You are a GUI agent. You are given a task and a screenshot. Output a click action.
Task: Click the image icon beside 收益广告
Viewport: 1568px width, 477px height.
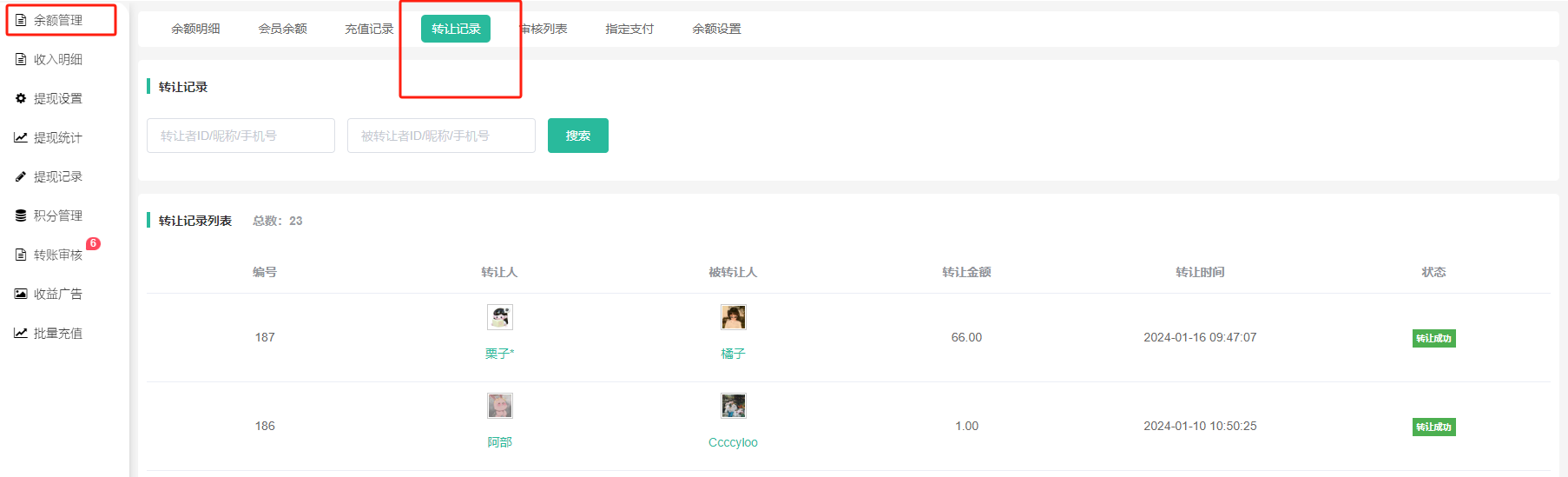coord(21,294)
